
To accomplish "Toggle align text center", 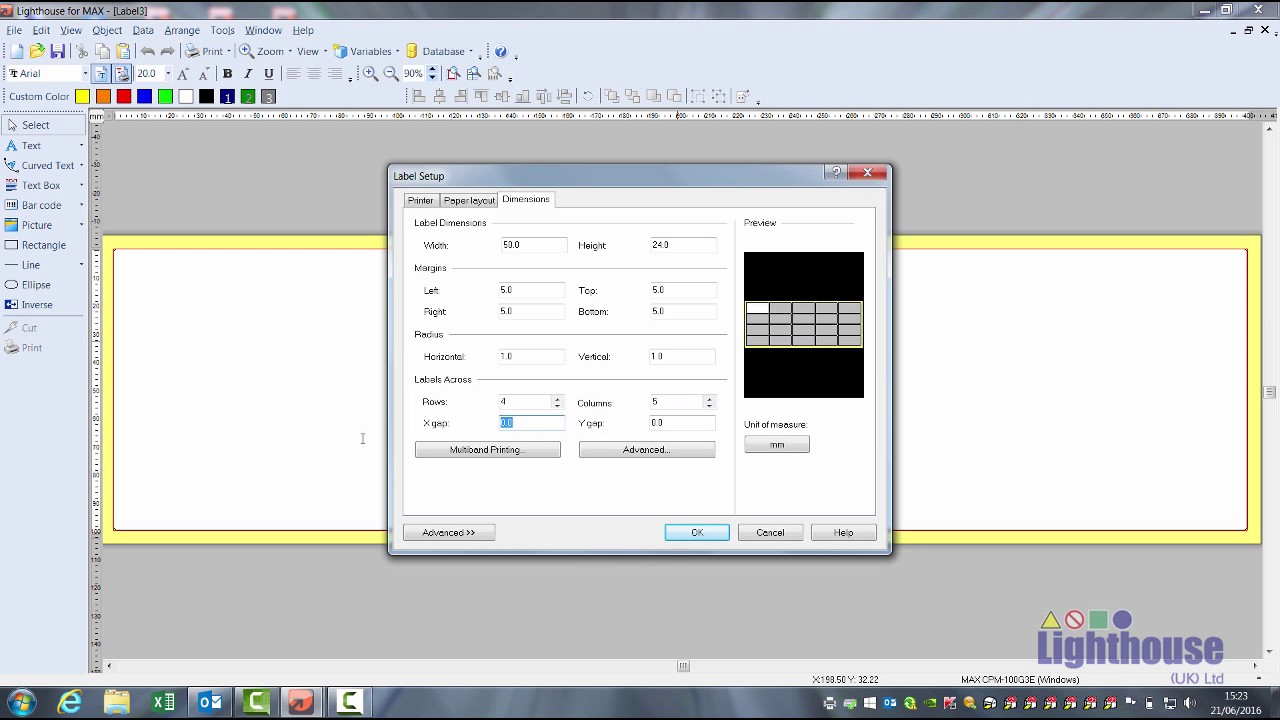I will 314,74.
